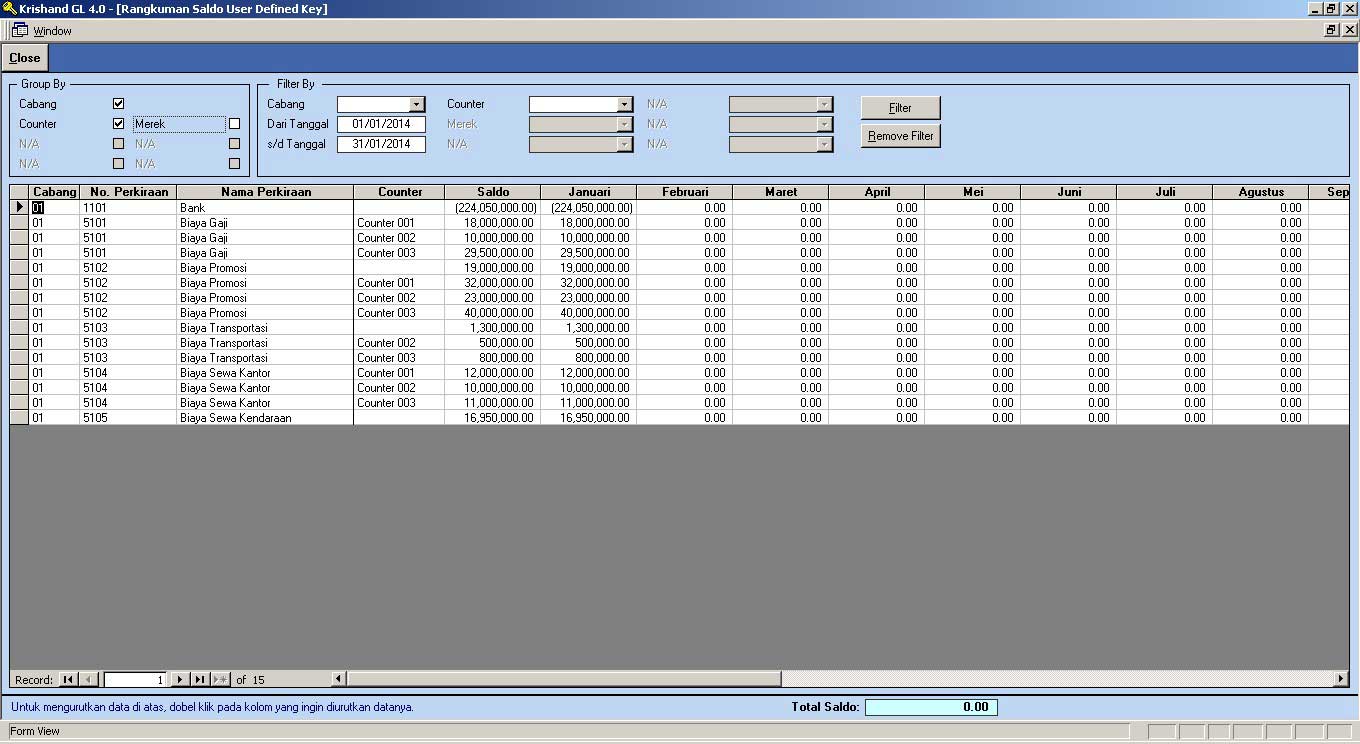Click the April column header
The width and height of the screenshot is (1360, 744).
(x=877, y=192)
